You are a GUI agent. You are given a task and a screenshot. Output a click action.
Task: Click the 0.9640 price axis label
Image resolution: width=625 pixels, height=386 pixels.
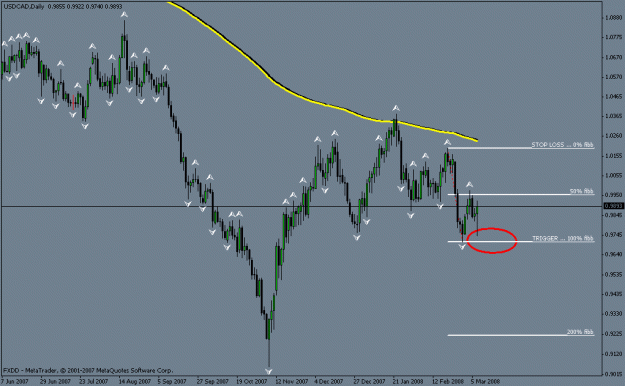pyautogui.click(x=613, y=254)
